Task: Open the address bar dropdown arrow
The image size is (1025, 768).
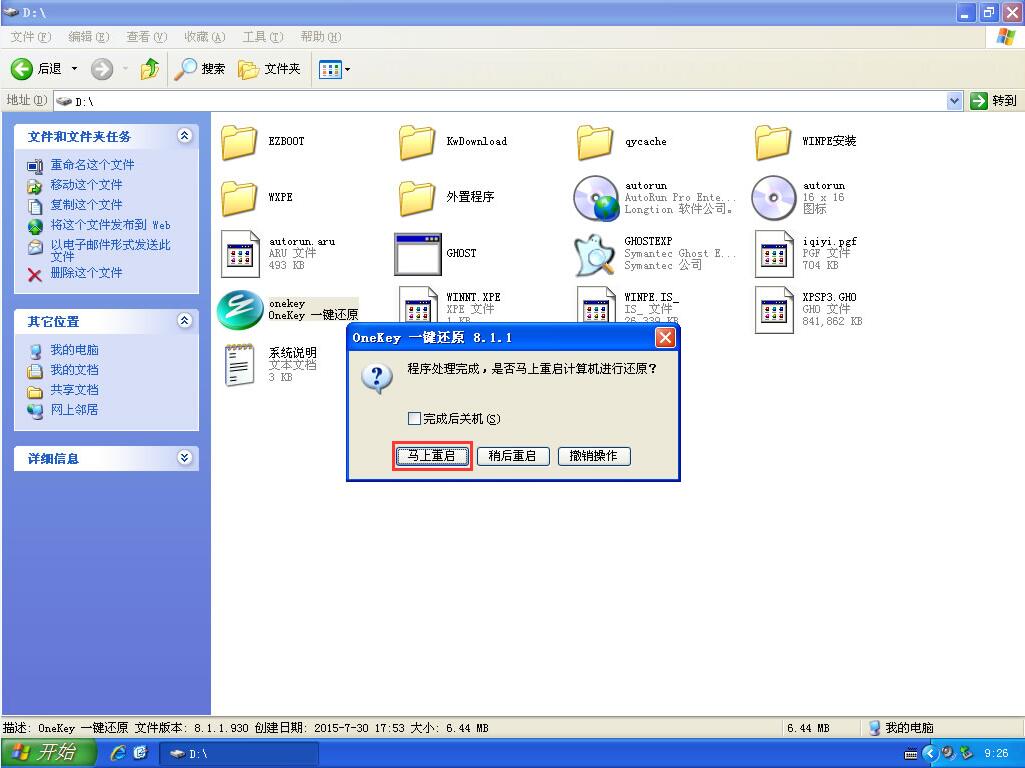Action: point(954,100)
